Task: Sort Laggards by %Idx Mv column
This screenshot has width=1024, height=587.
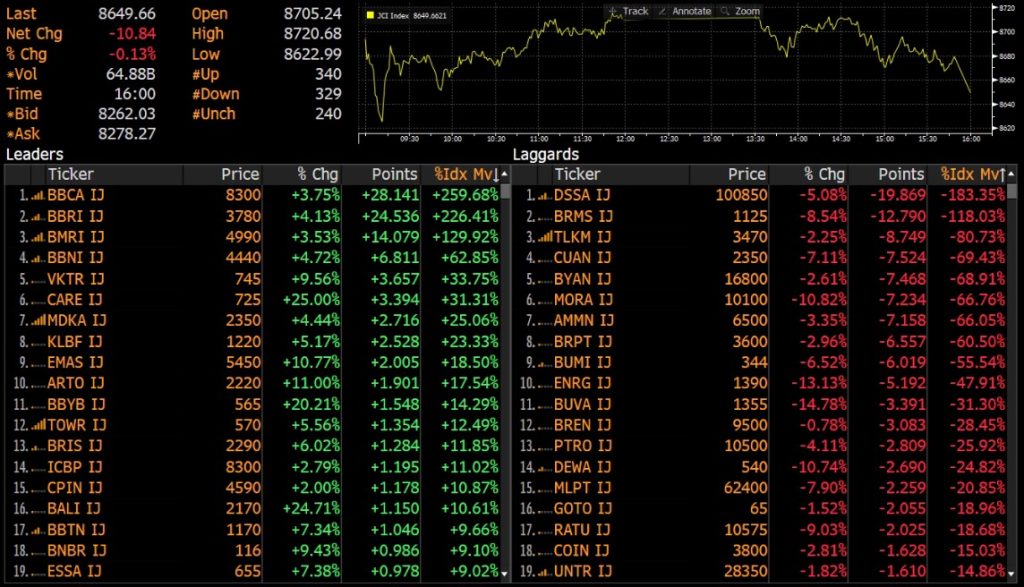Action: pyautogui.click(x=971, y=174)
